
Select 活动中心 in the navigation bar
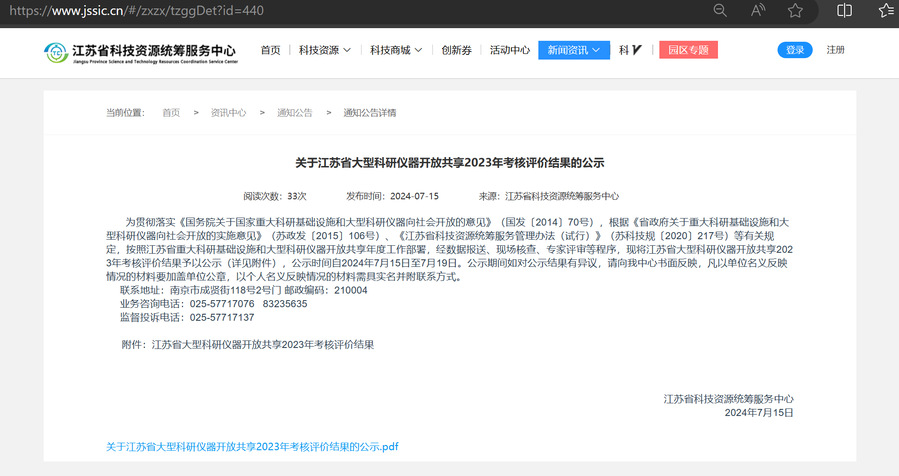click(x=509, y=50)
